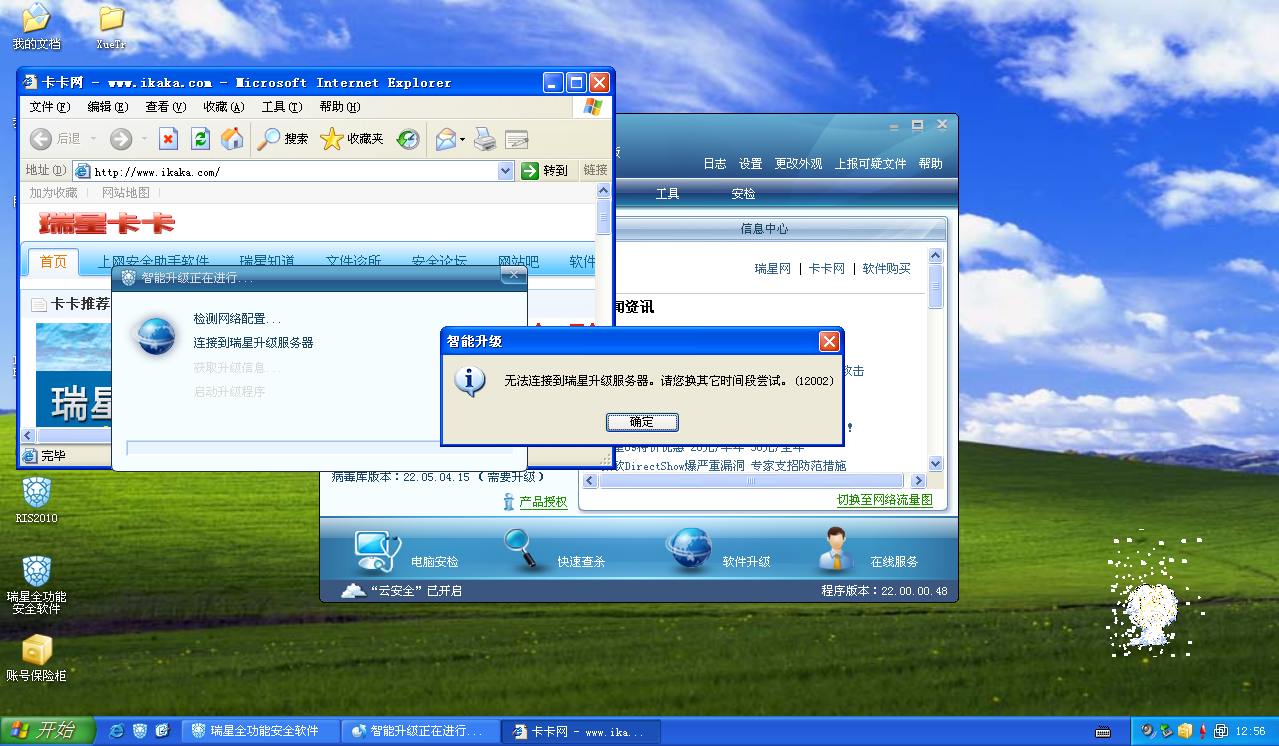Click the 网站地图 link on the page

coord(126,192)
